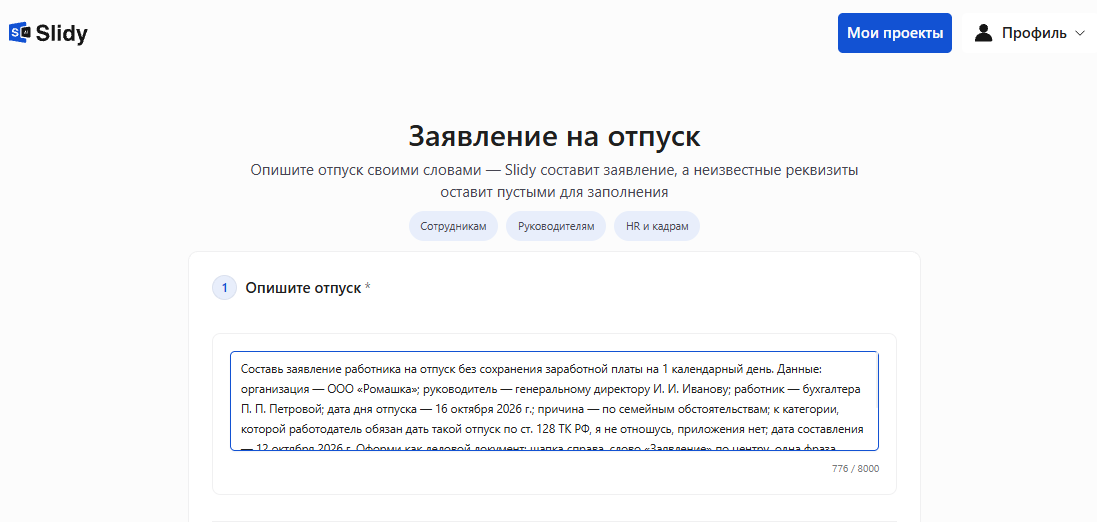This screenshot has height=522, width=1097.
Task: Select the HR и кадрам tag
Action: click(657, 226)
